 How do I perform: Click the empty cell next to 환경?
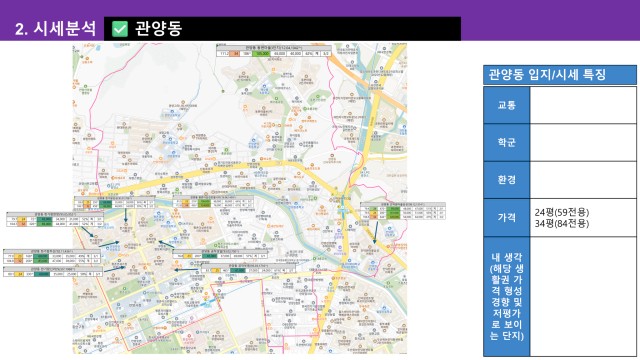tap(583, 180)
